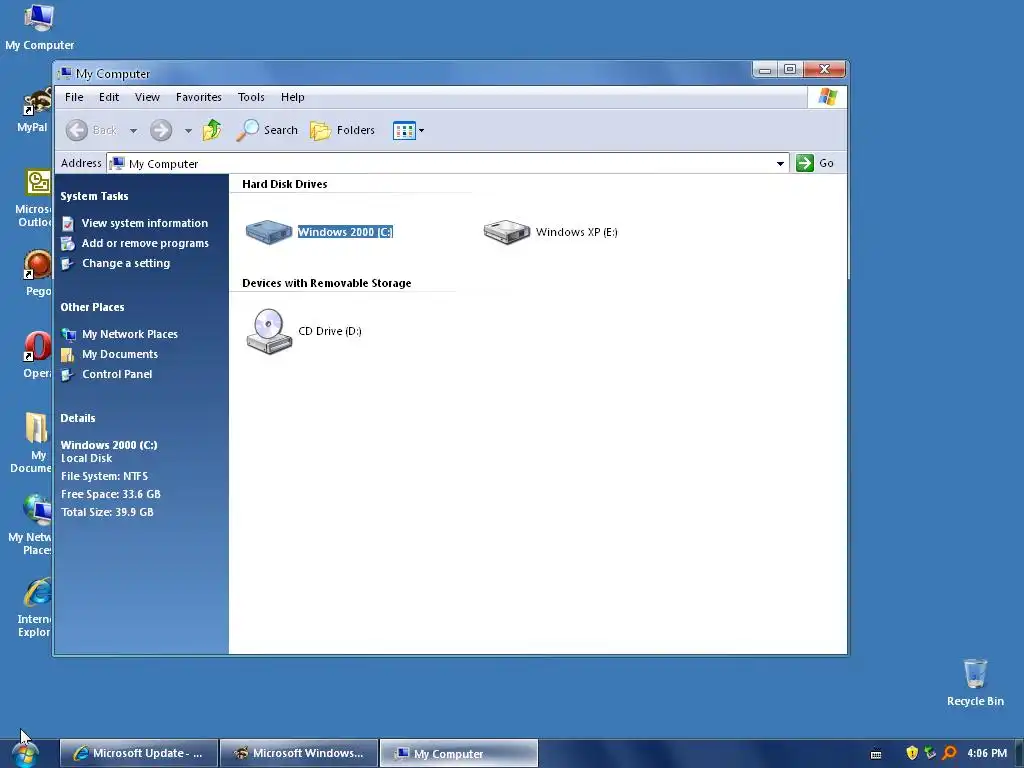The image size is (1024, 768).
Task: Click the Go button
Action: click(815, 163)
